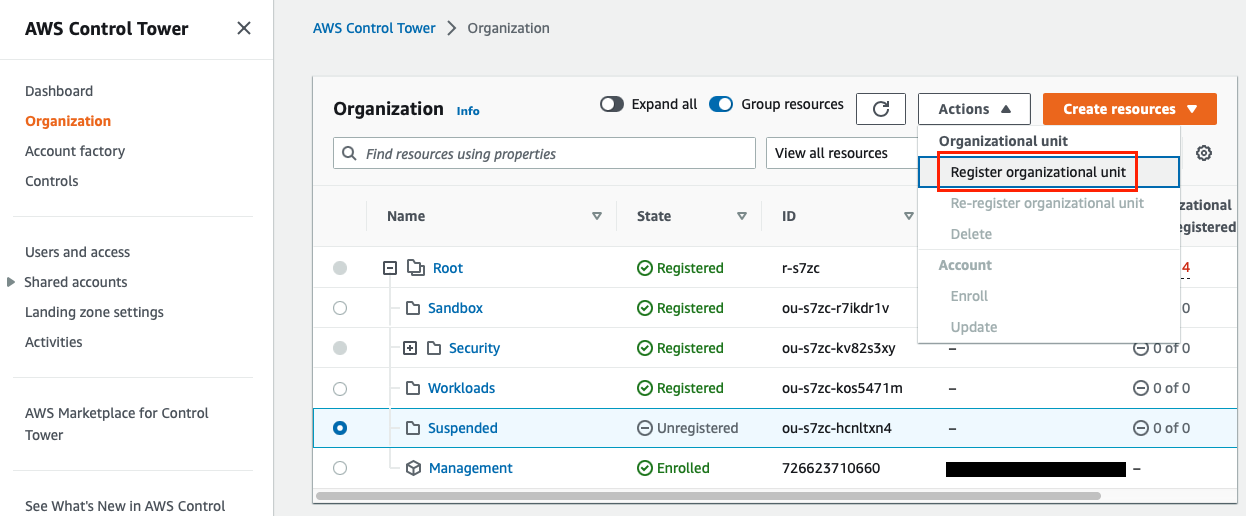Choose Register organizational unit
This screenshot has width=1246, height=516.
click(x=1049, y=172)
